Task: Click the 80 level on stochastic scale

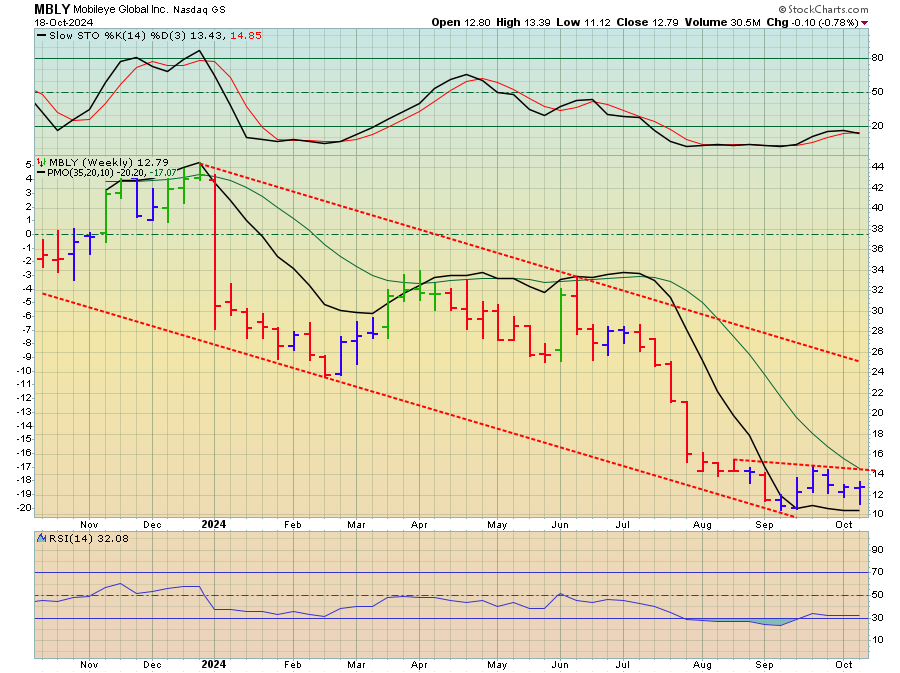Action: click(876, 58)
